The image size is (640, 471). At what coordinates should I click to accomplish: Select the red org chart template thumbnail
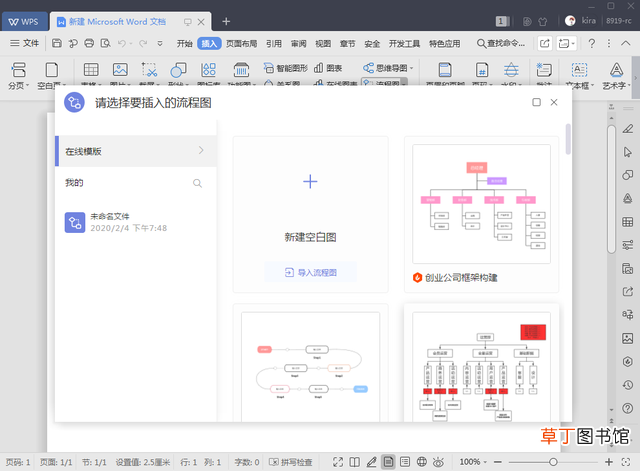click(x=481, y=367)
